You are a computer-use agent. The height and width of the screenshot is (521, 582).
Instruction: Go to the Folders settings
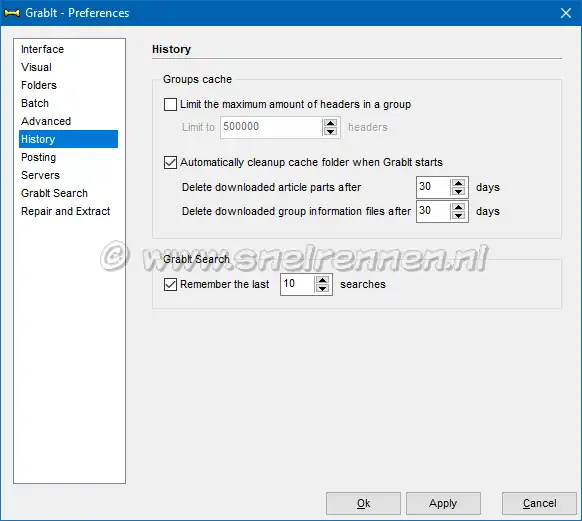tap(39, 85)
